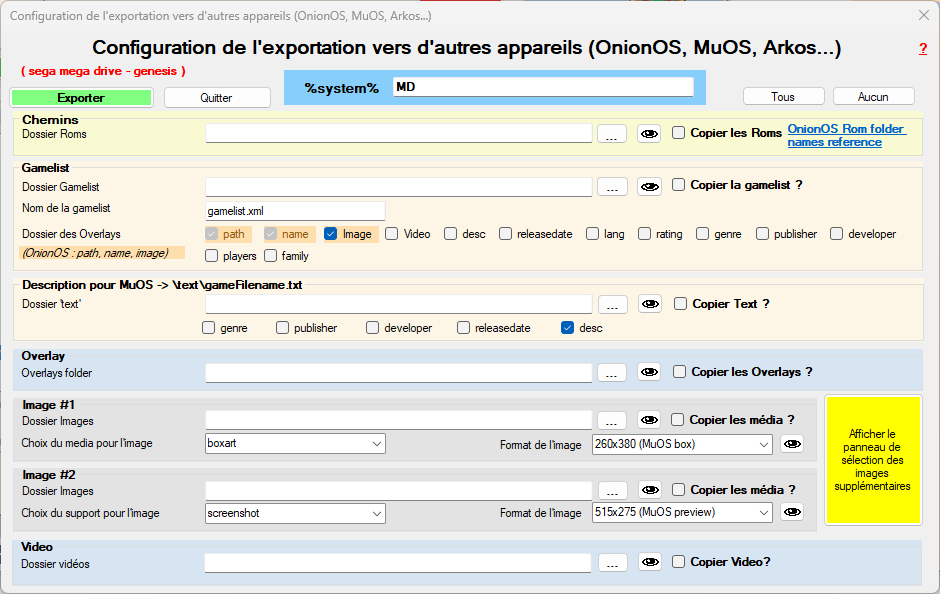Click the eye icon for Dossier vidéos
The image size is (940, 594).
point(649,562)
